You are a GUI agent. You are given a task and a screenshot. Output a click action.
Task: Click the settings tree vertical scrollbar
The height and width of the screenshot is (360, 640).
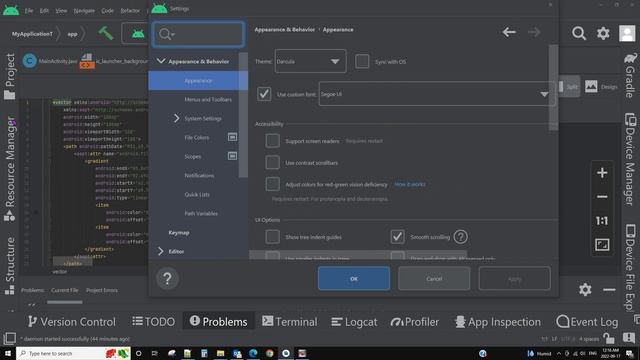coord(243,116)
